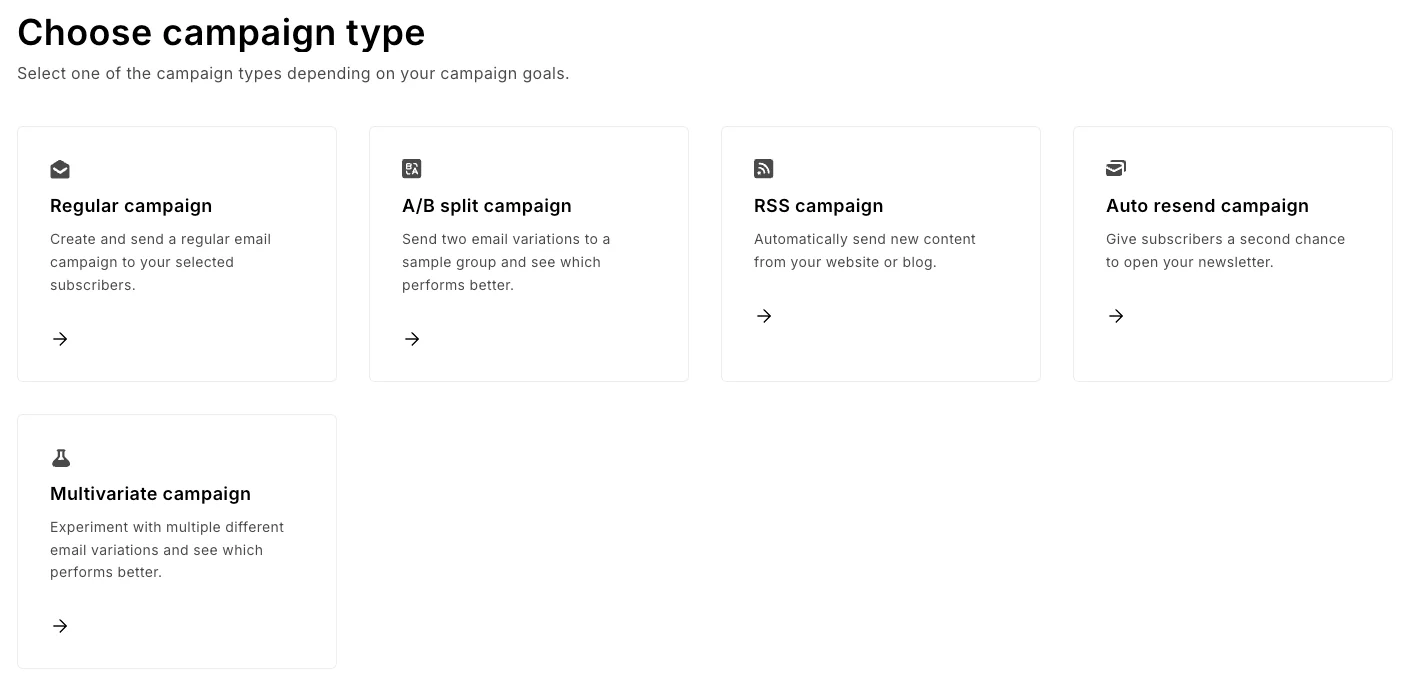1412x679 pixels.
Task: Choose the Auto resend campaign heading
Action: pyautogui.click(x=1207, y=206)
